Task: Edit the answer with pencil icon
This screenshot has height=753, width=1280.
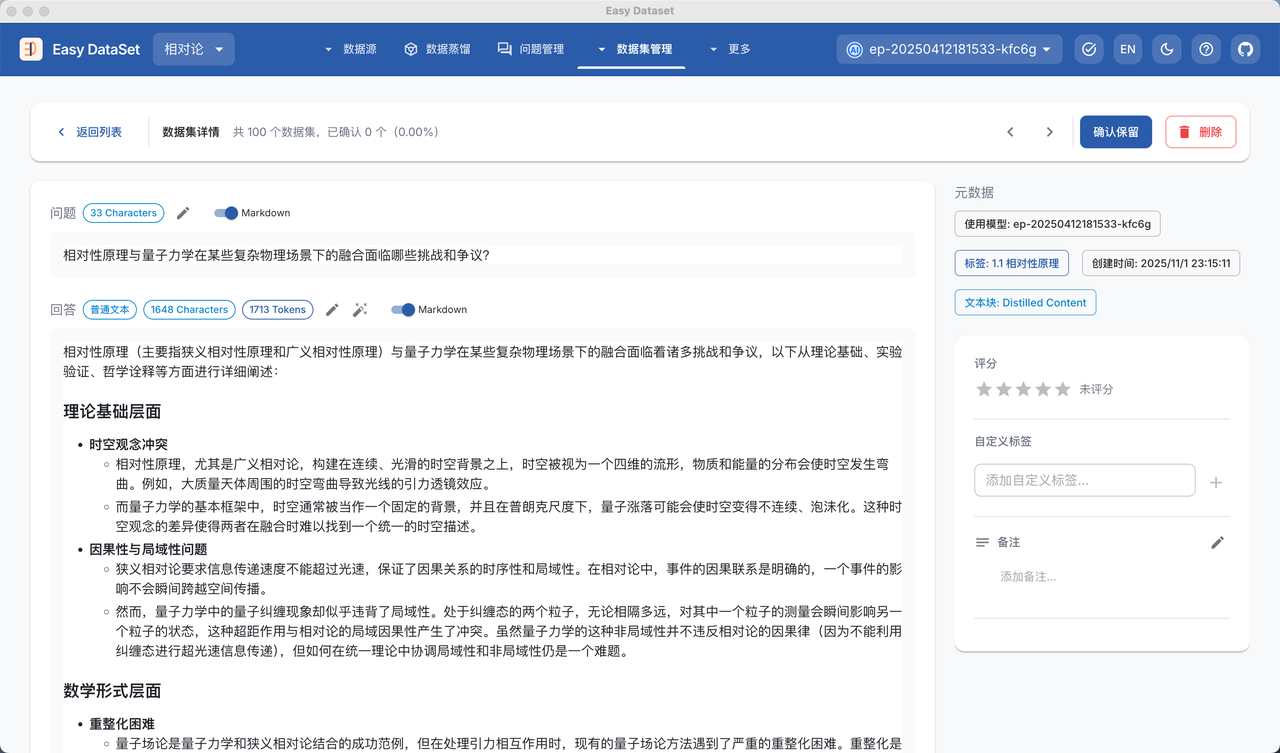Action: pyautogui.click(x=333, y=310)
